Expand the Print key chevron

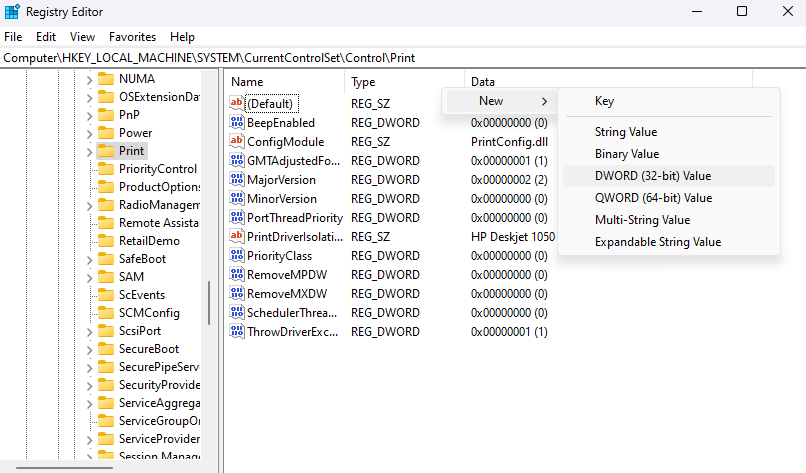[89, 151]
